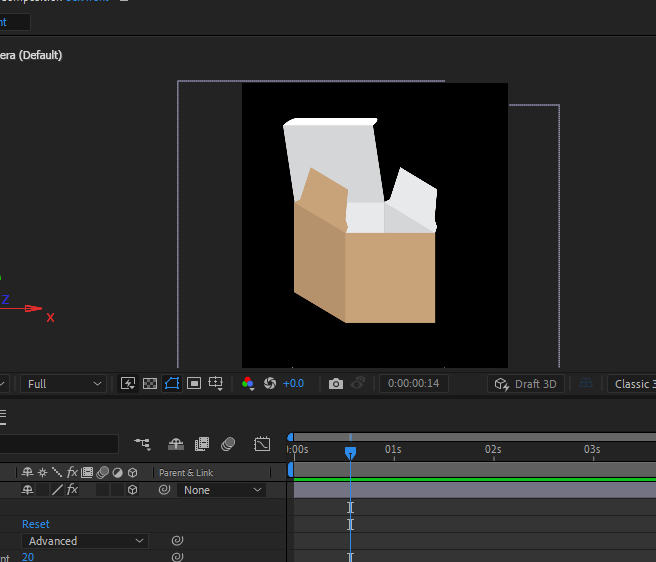Open the Full resolution dropdown

(64, 384)
